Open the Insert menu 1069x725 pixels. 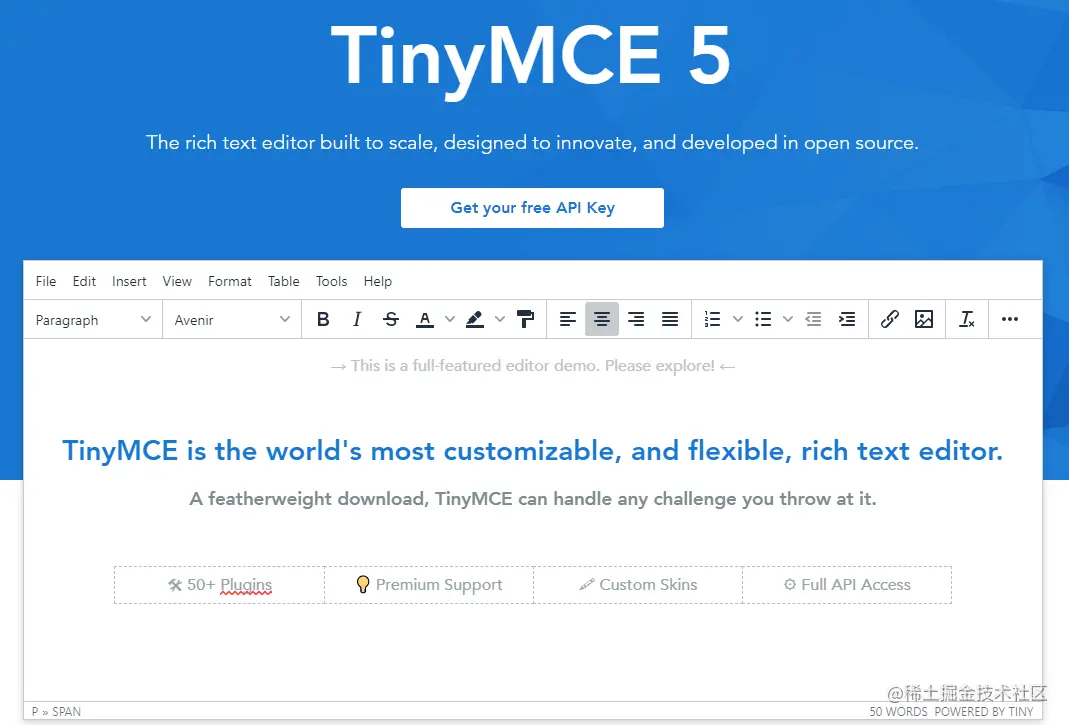pyautogui.click(x=129, y=281)
